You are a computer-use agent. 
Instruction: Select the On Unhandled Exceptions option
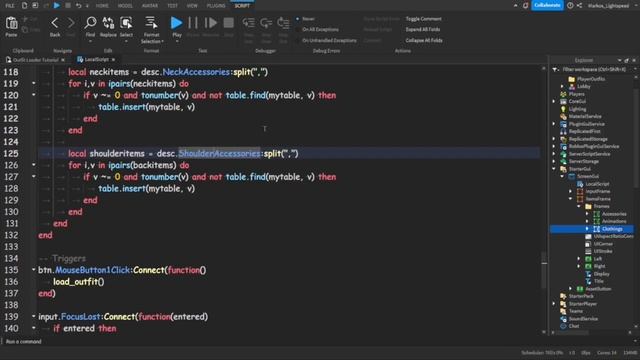[x=326, y=40]
